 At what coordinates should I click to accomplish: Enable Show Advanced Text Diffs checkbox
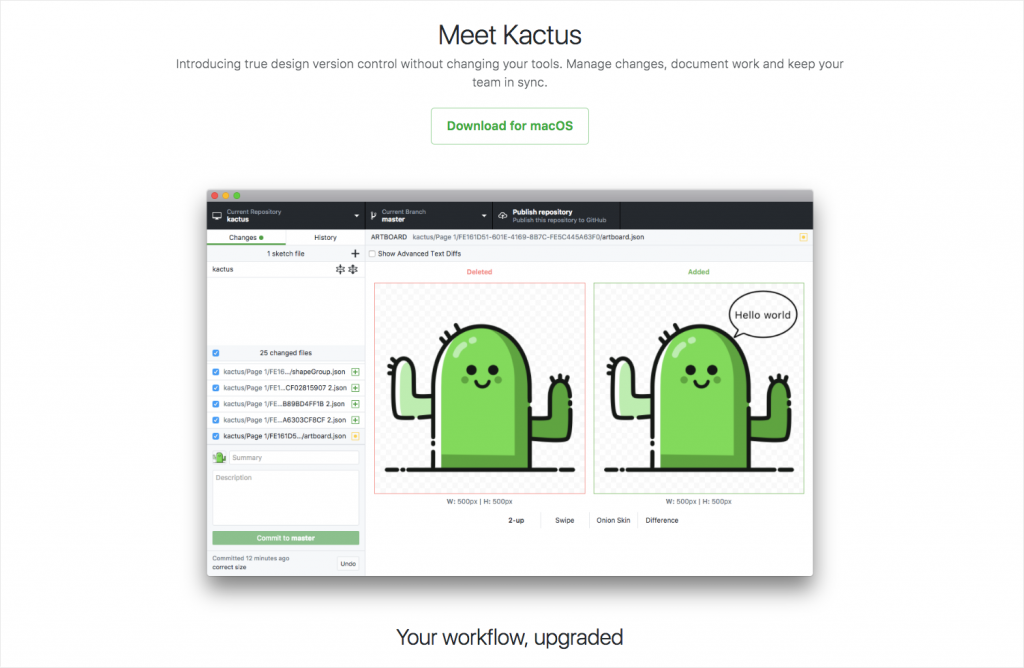click(x=372, y=254)
